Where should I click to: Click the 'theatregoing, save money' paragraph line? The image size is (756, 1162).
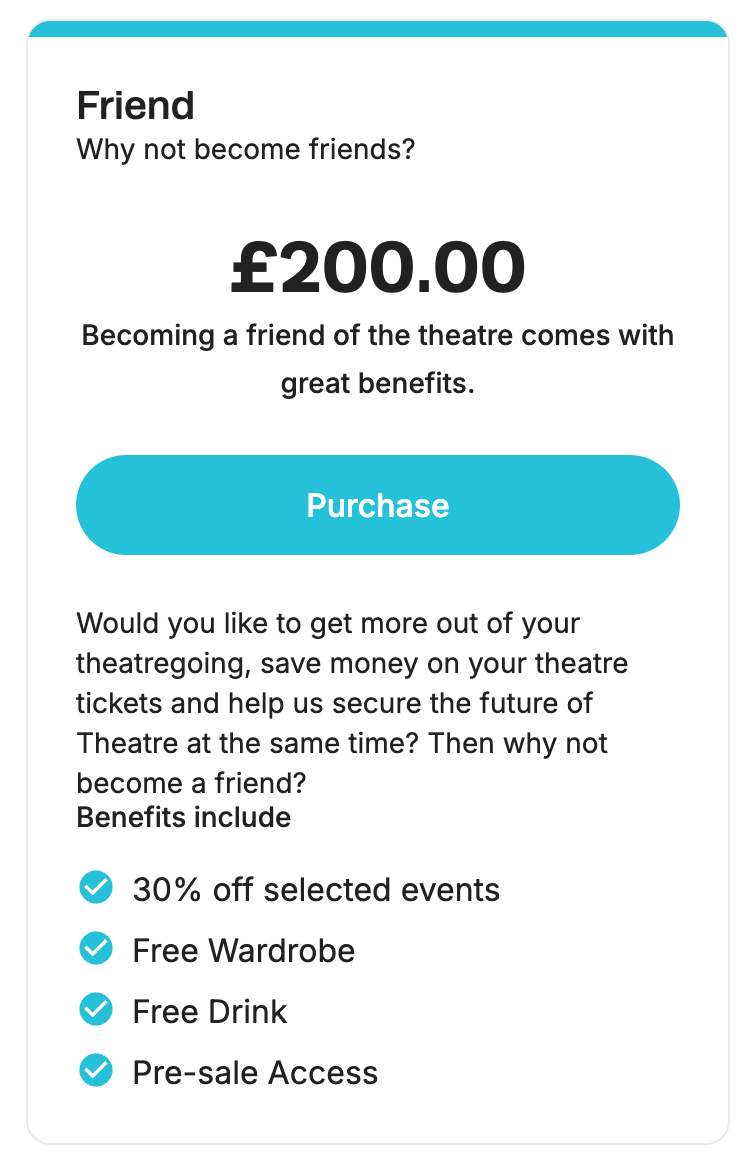coord(352,663)
